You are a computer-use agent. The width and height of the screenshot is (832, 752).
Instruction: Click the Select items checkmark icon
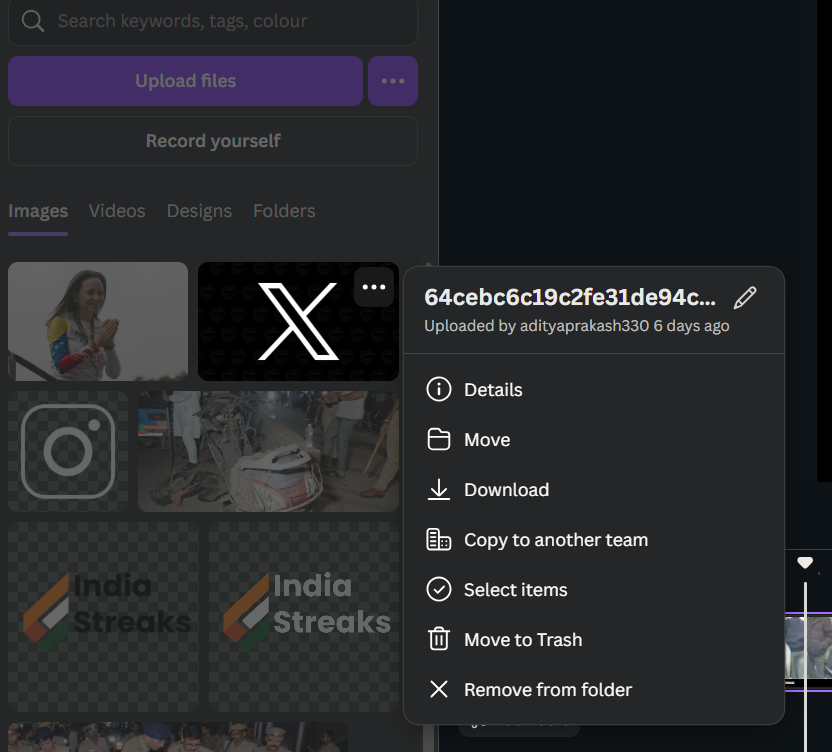click(438, 589)
